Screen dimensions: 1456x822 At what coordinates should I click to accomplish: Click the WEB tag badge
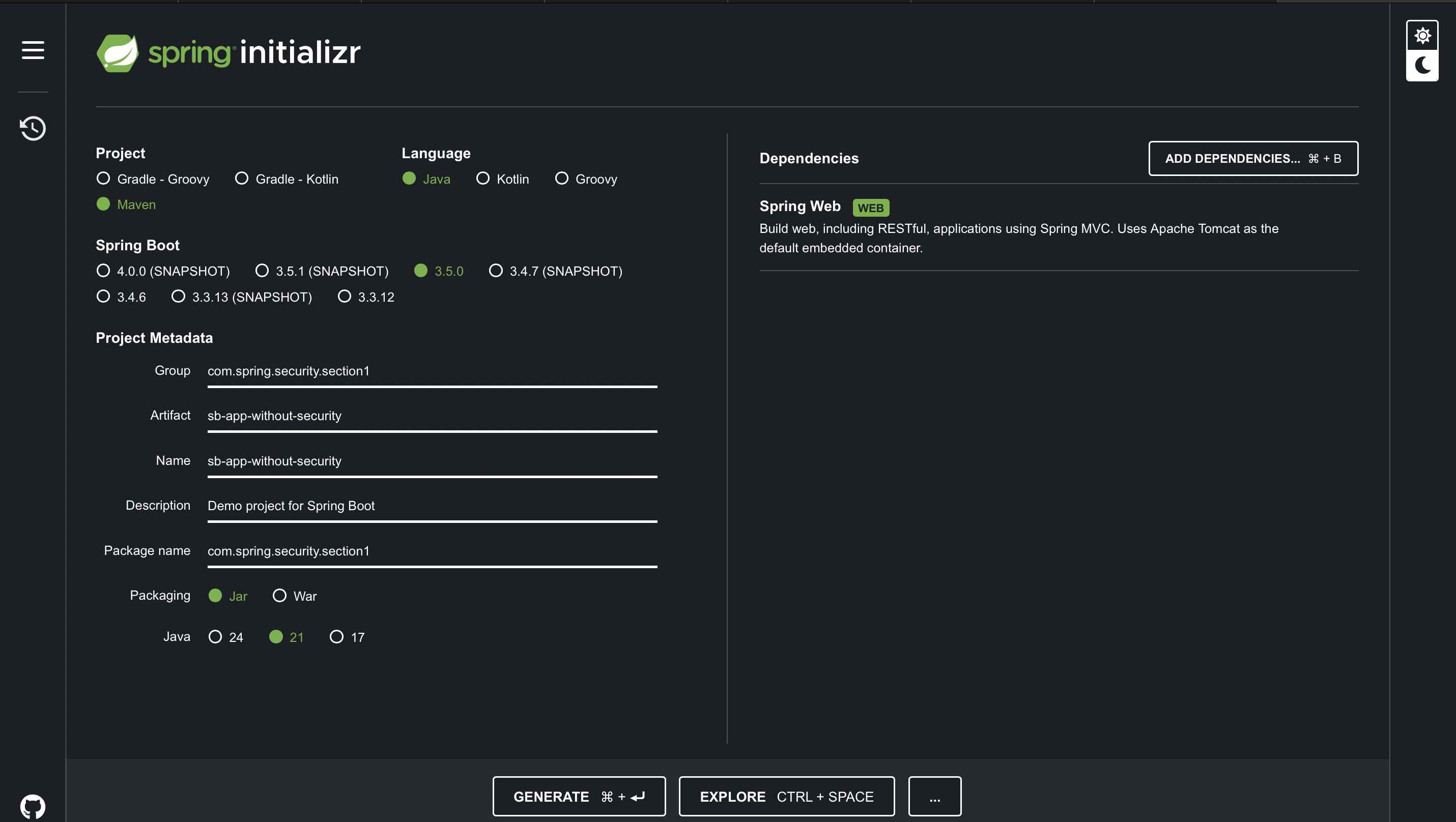[x=870, y=208]
